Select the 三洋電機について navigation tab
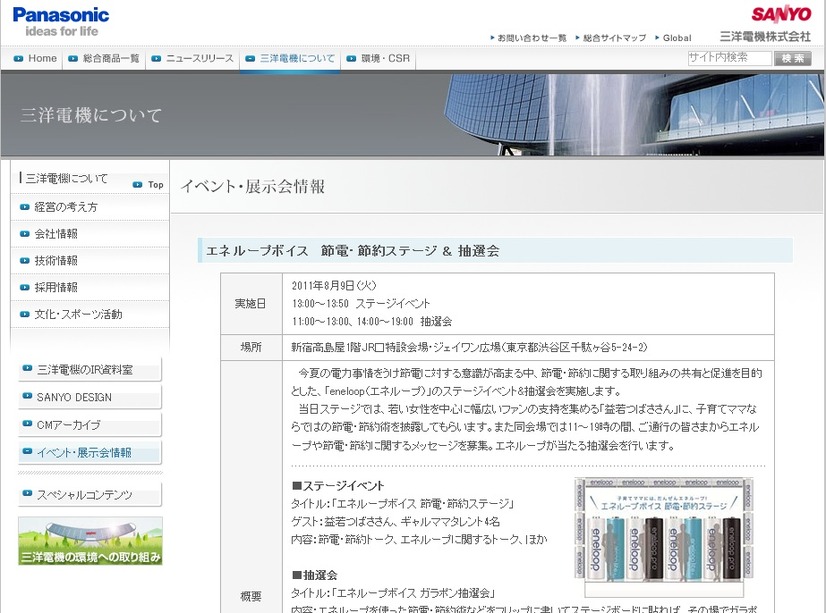 coord(290,58)
